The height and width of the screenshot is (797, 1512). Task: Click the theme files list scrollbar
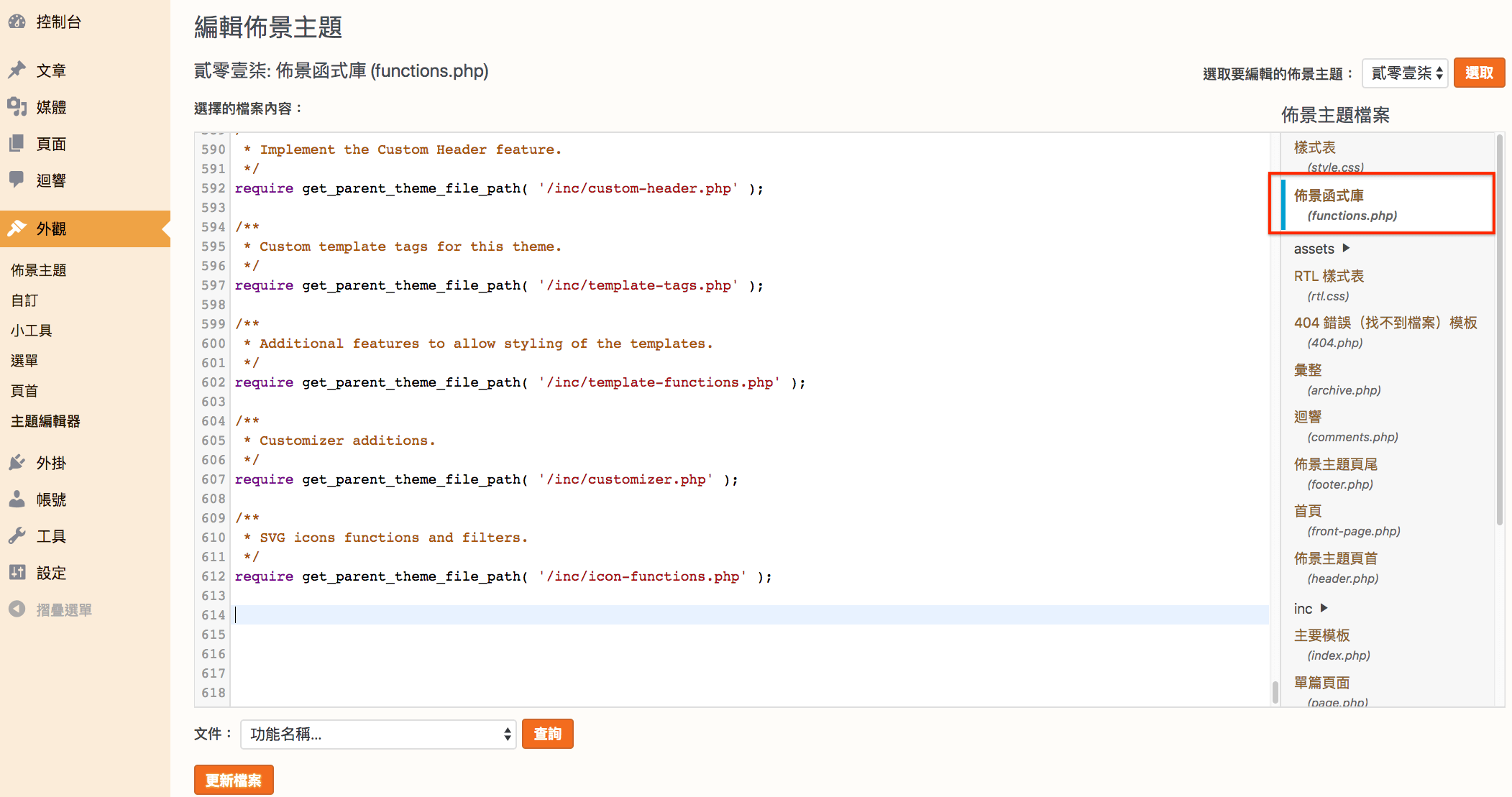(1499, 329)
